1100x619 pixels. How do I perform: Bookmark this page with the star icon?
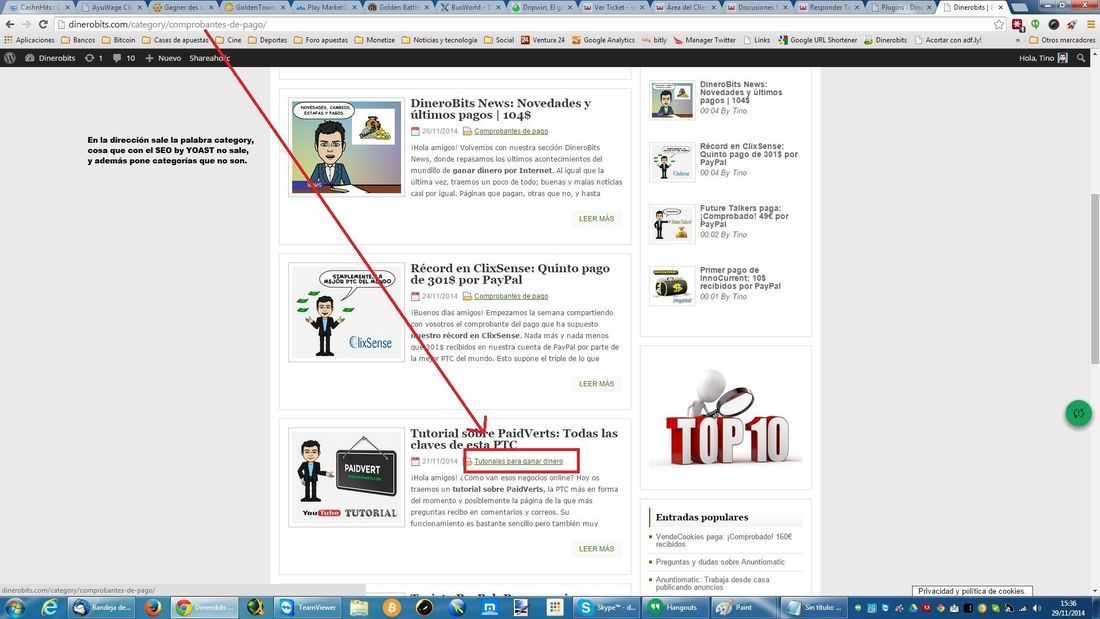pyautogui.click(x=999, y=24)
